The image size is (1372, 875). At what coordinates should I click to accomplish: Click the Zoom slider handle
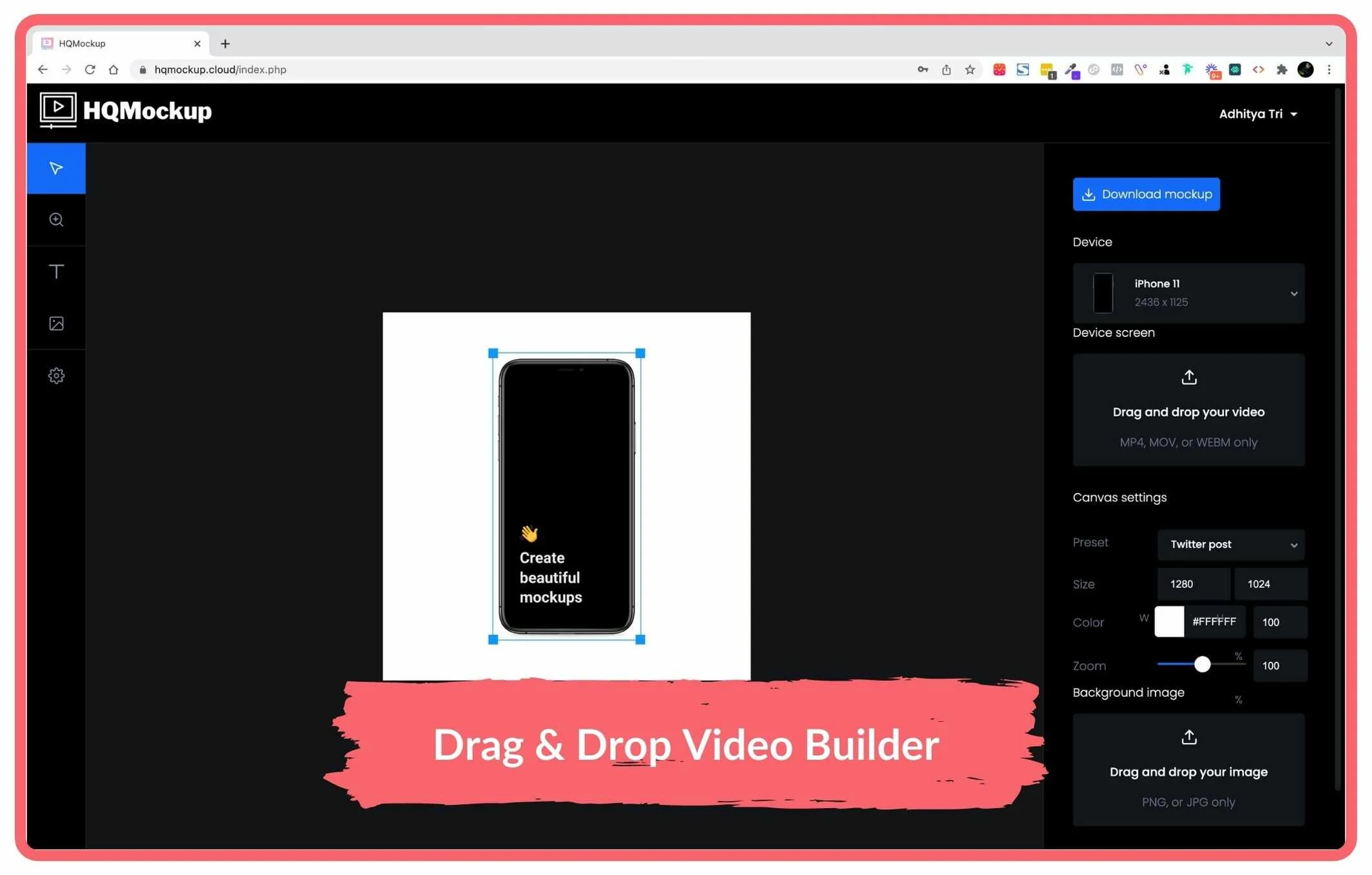coord(1202,664)
